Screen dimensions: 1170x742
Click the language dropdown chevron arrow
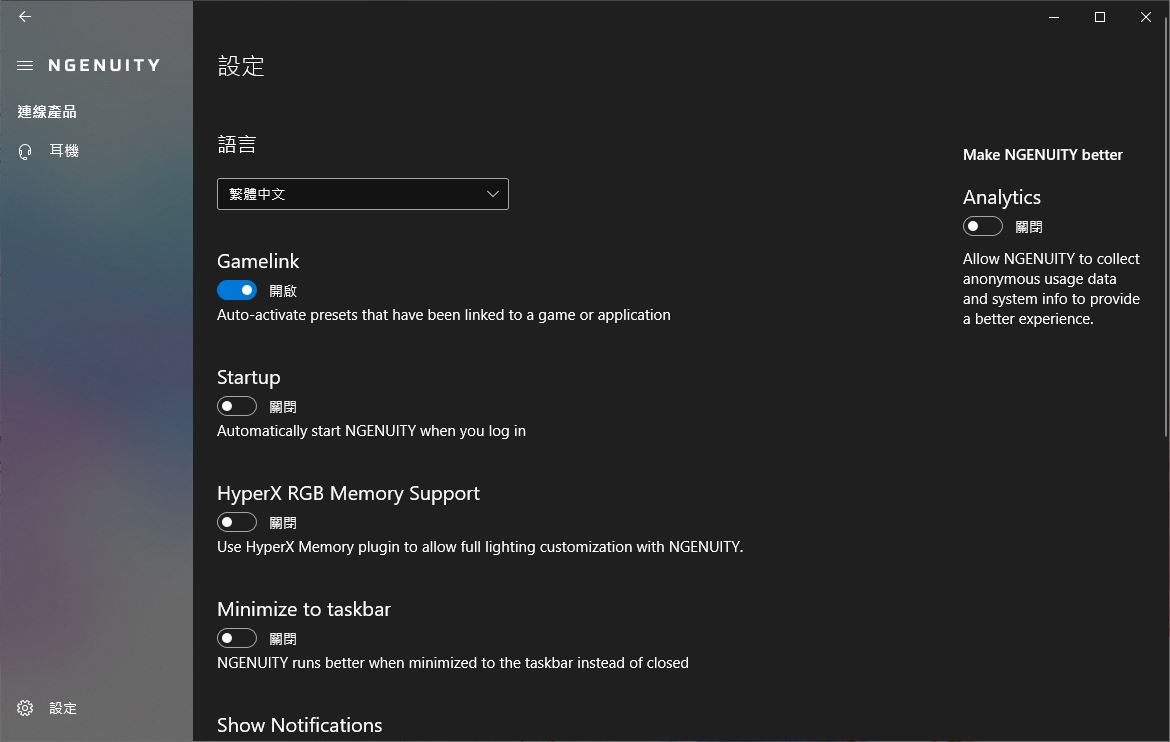(492, 194)
